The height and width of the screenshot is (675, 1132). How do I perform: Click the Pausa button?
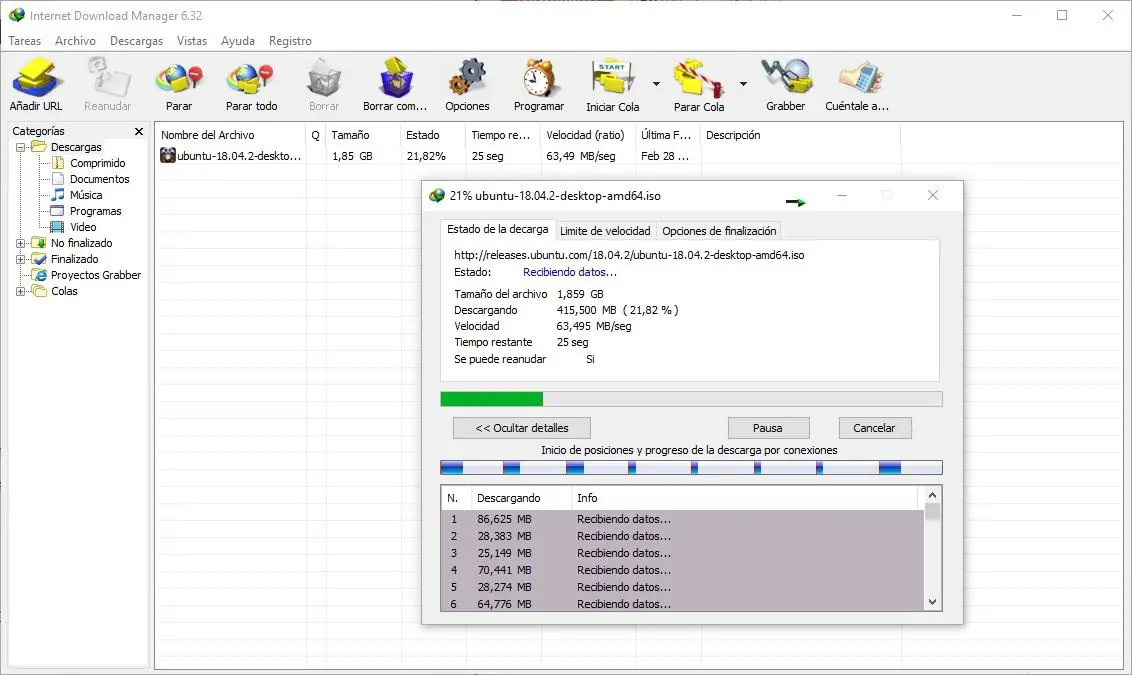(x=768, y=428)
